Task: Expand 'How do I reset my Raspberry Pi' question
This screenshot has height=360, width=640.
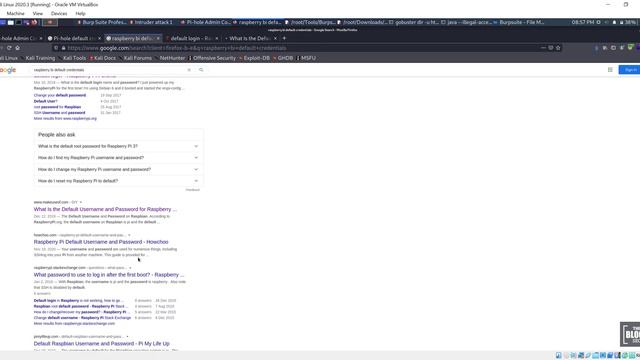Action: pos(118,181)
